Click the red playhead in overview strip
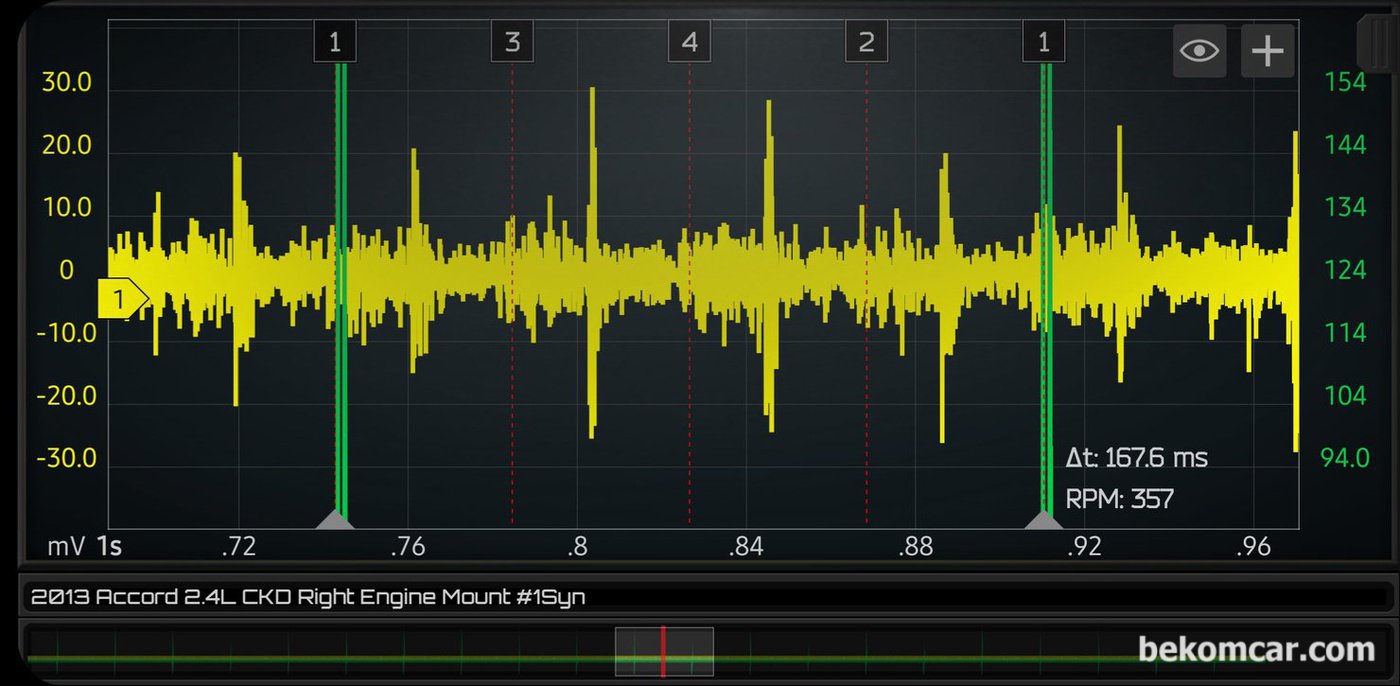Screen dimensions: 1400x686 pyautogui.click(x=661, y=651)
